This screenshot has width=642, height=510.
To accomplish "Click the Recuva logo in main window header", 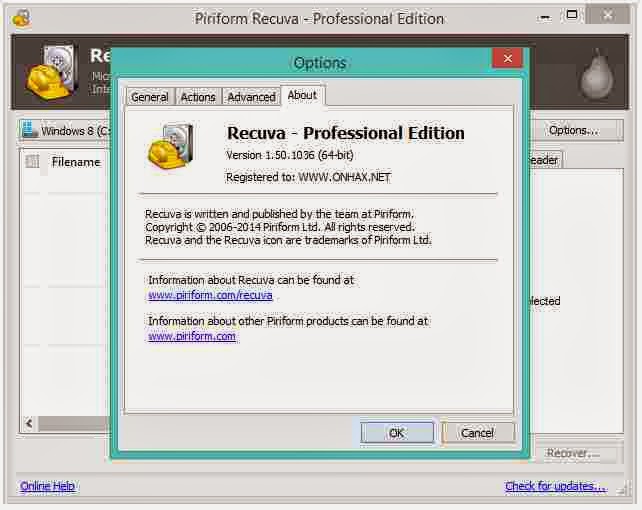I will [x=52, y=70].
